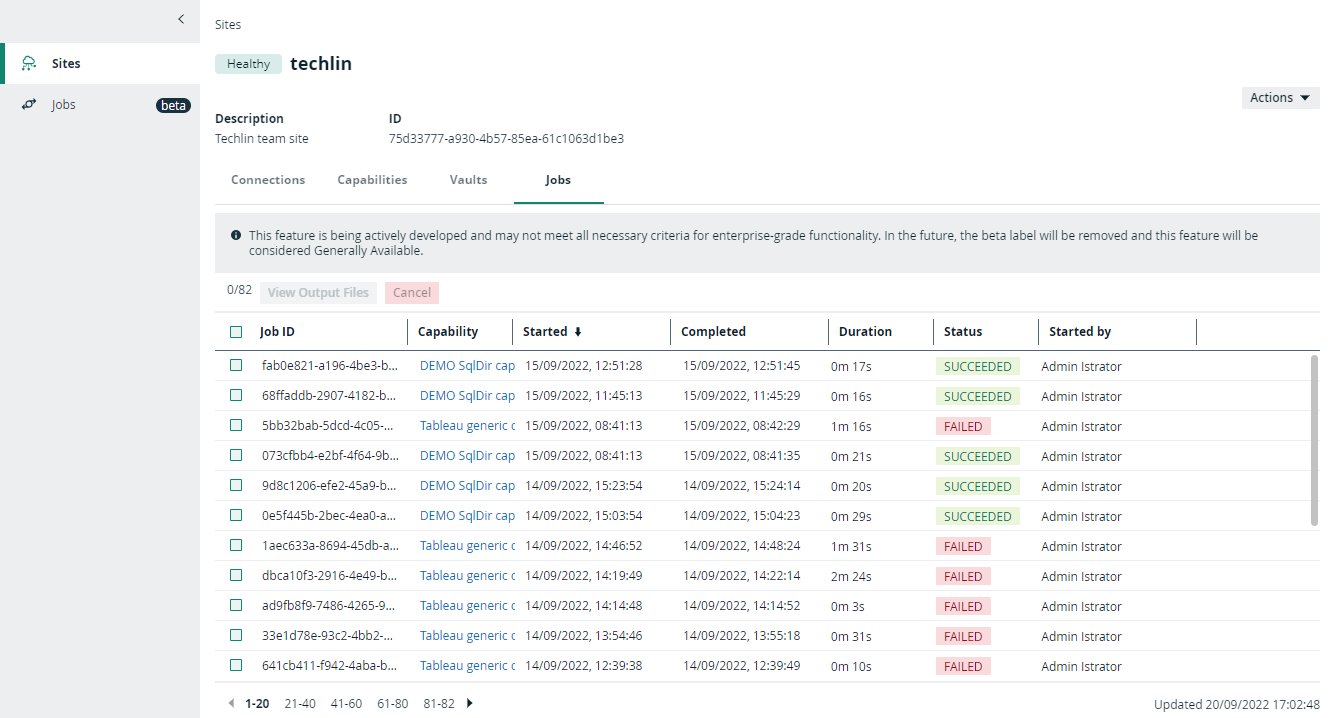The width and height of the screenshot is (1335, 718).
Task: Sort table by Status column header
Action: (963, 332)
